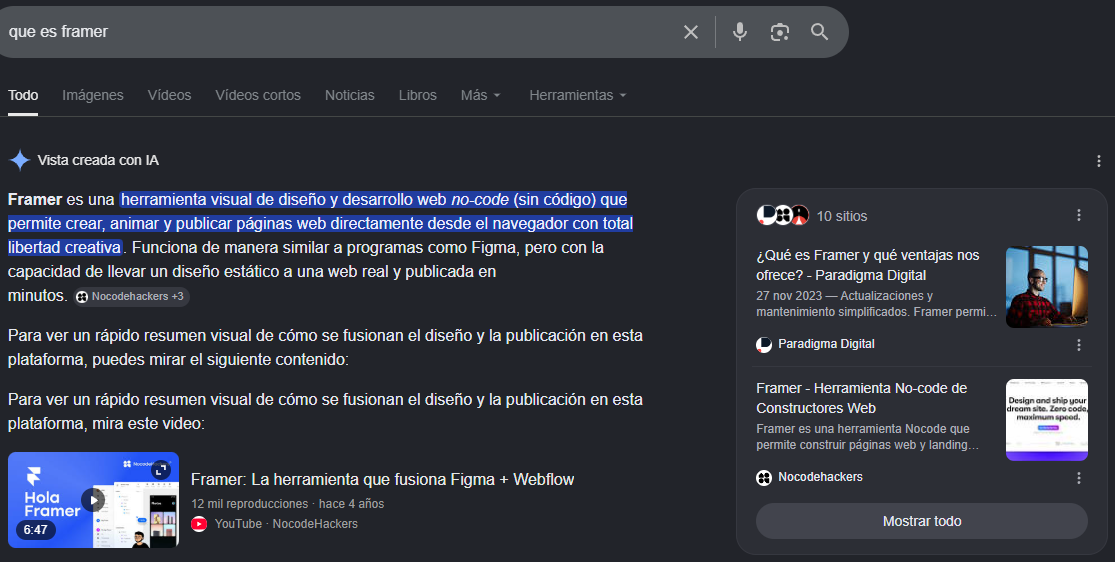
Task: Expand the video with the fullscreen corner icon
Action: [x=161, y=470]
